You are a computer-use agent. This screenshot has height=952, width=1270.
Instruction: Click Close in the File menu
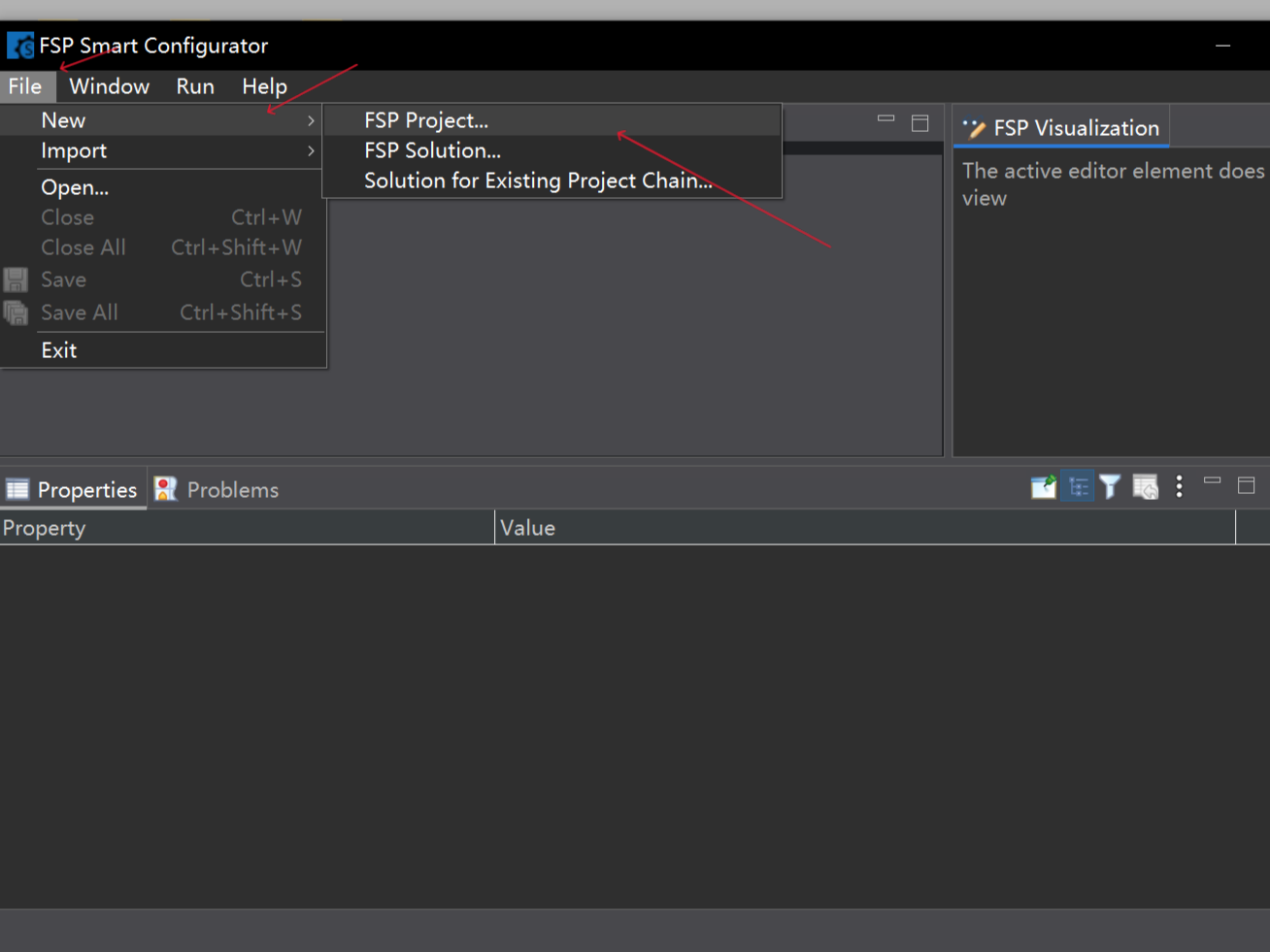coord(163,217)
